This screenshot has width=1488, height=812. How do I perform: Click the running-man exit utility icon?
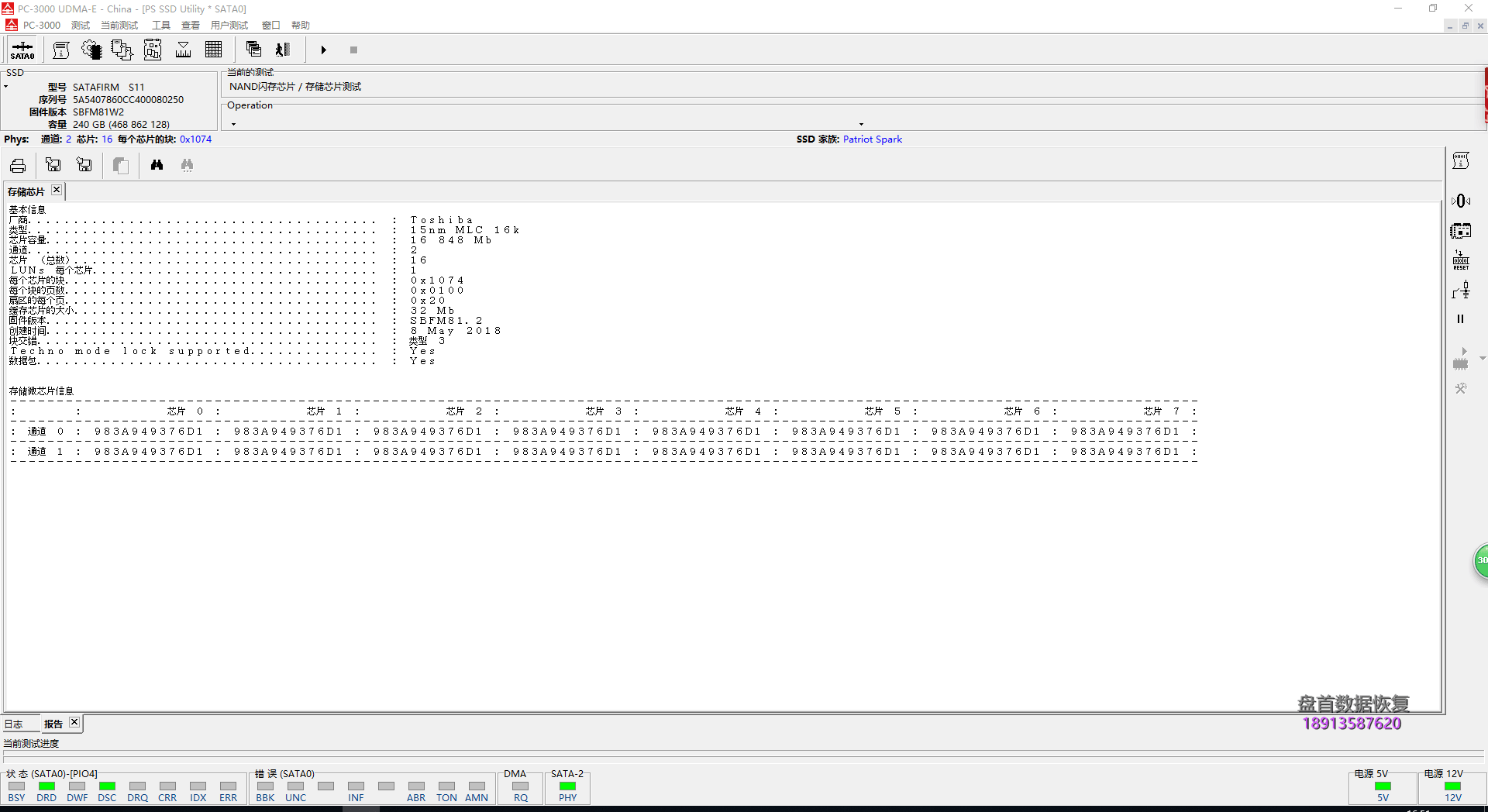click(x=283, y=50)
